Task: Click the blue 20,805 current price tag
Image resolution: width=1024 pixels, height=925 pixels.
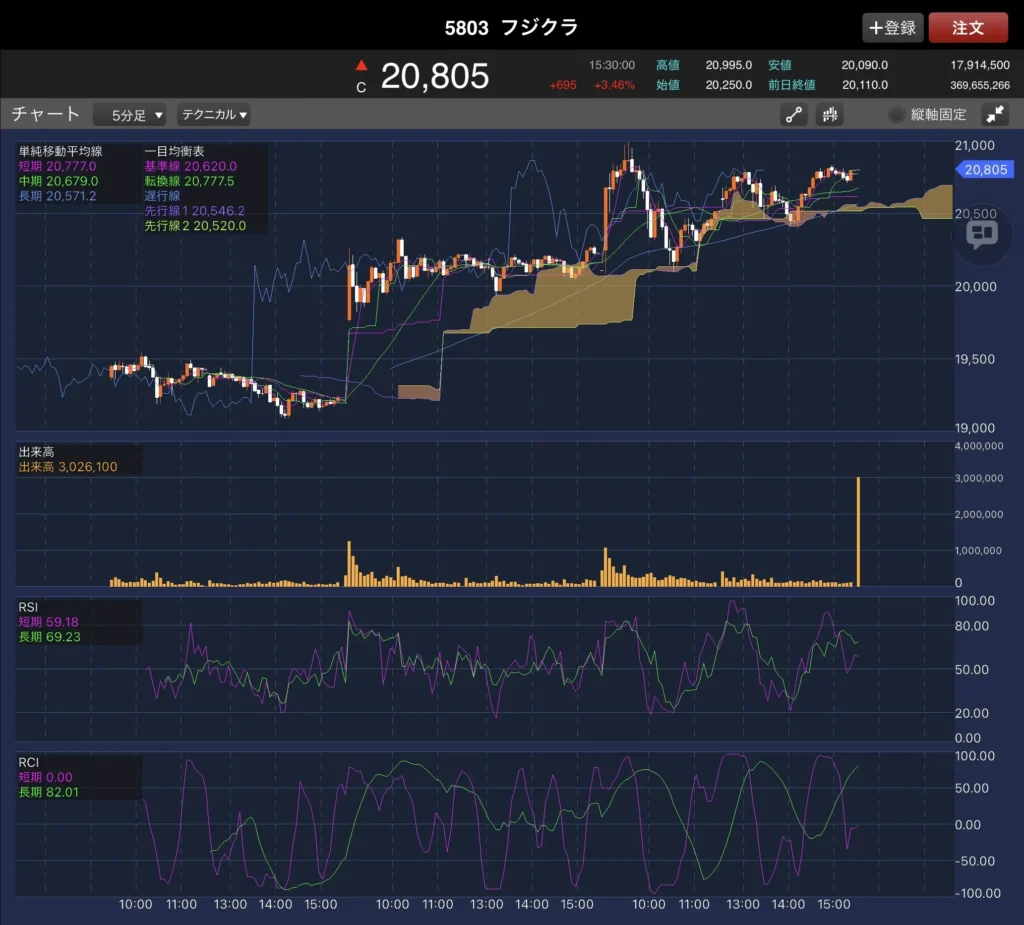Action: [x=987, y=170]
